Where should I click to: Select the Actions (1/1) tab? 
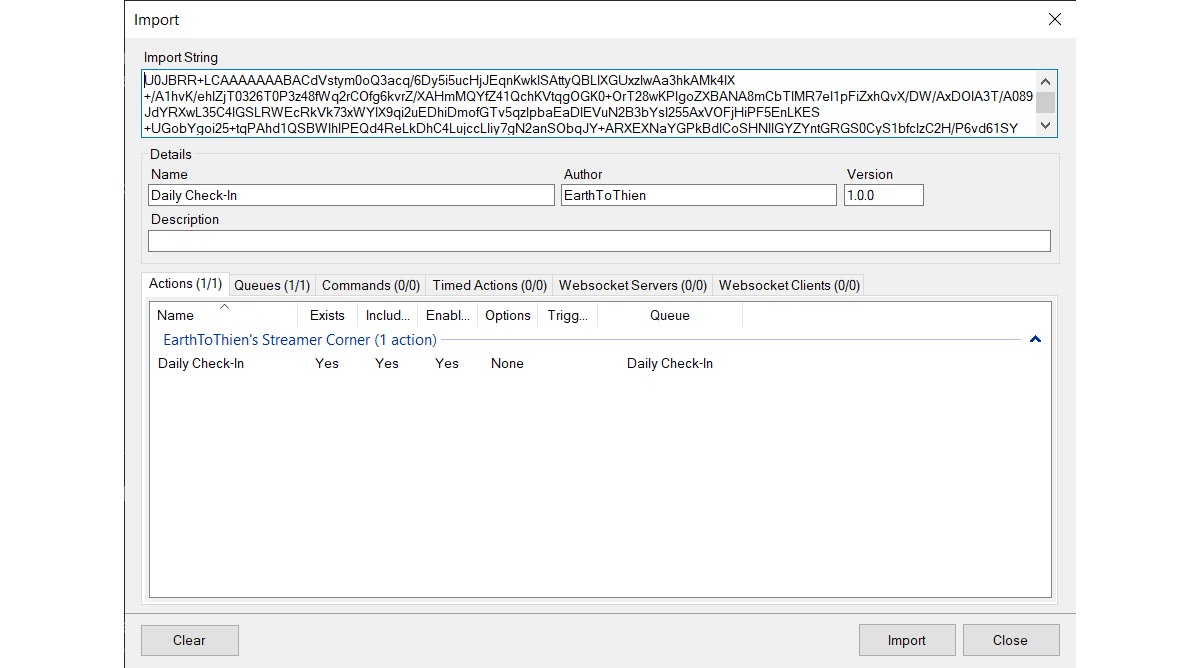(185, 284)
